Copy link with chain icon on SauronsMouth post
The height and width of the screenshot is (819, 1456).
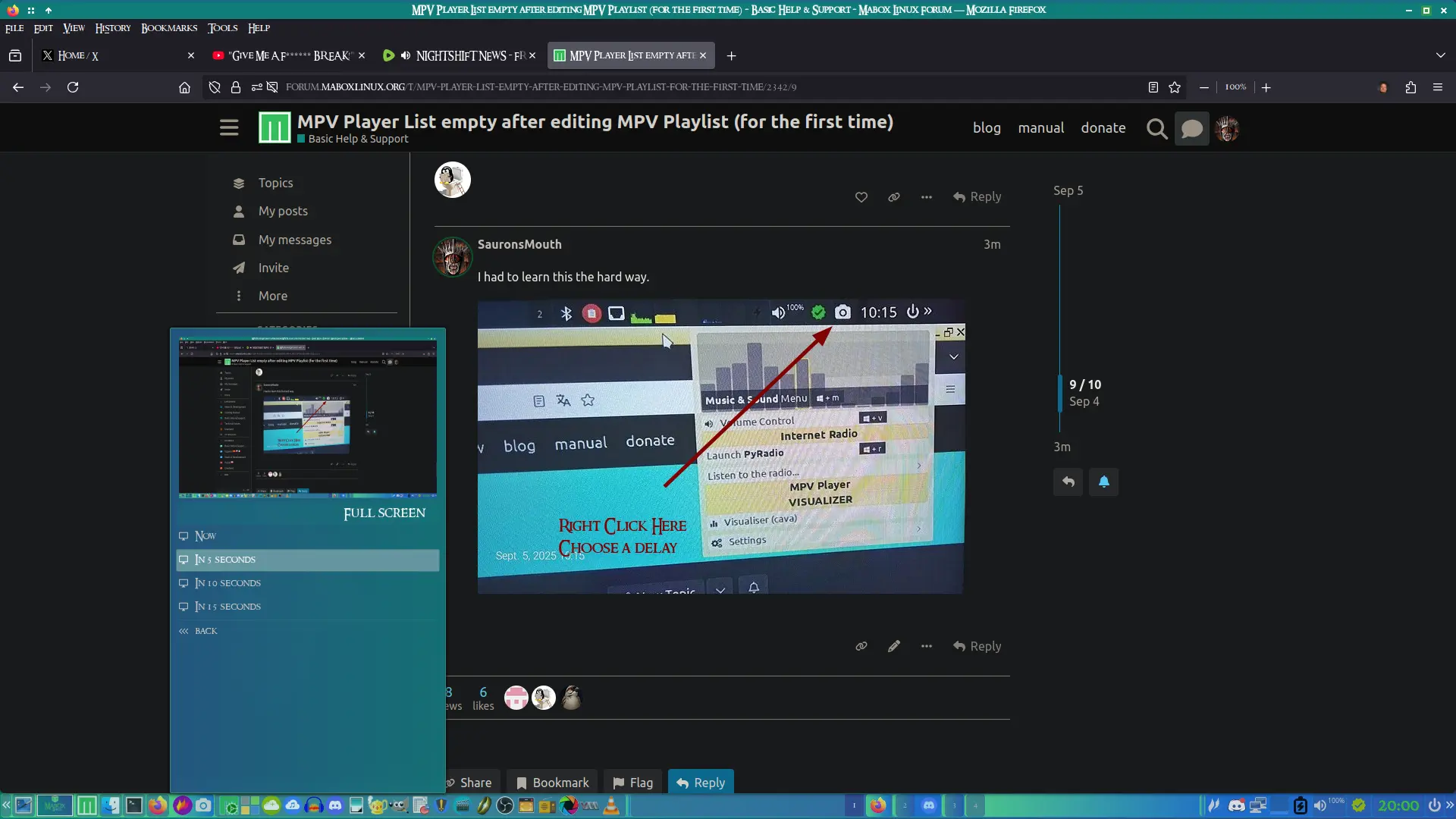pos(861,646)
